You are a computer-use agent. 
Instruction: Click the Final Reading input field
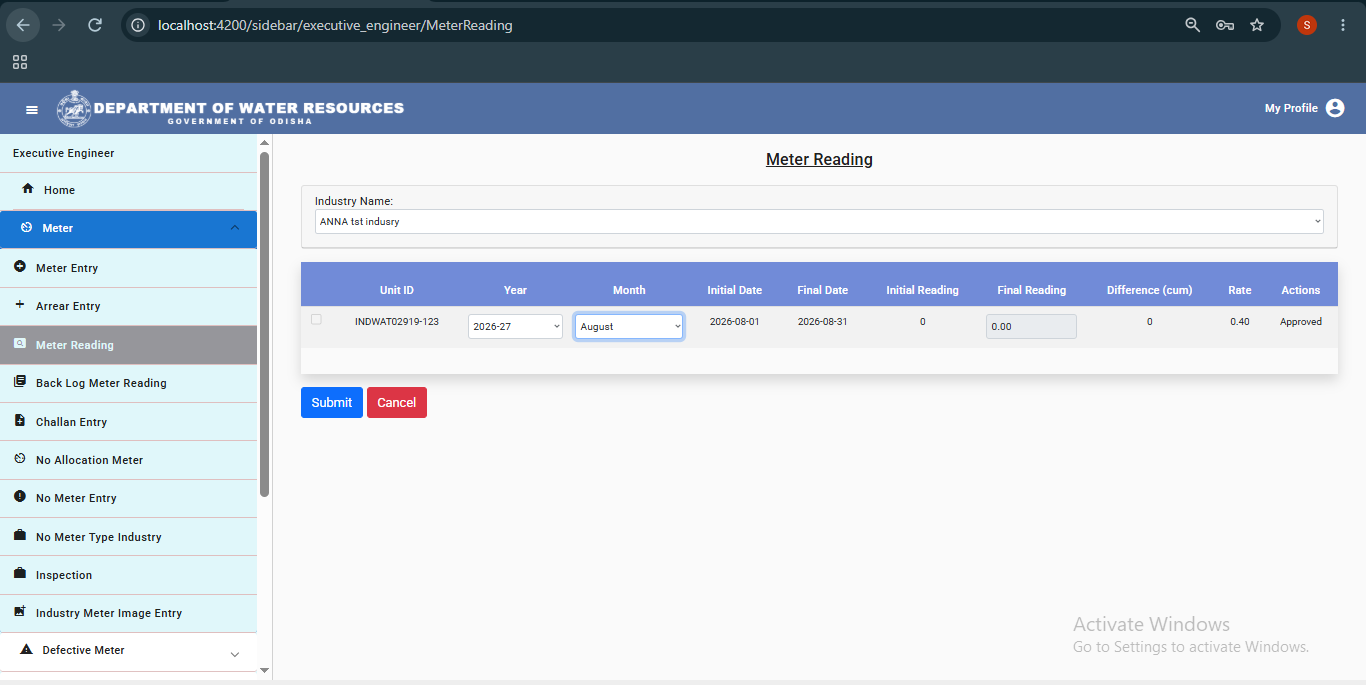[x=1031, y=326]
